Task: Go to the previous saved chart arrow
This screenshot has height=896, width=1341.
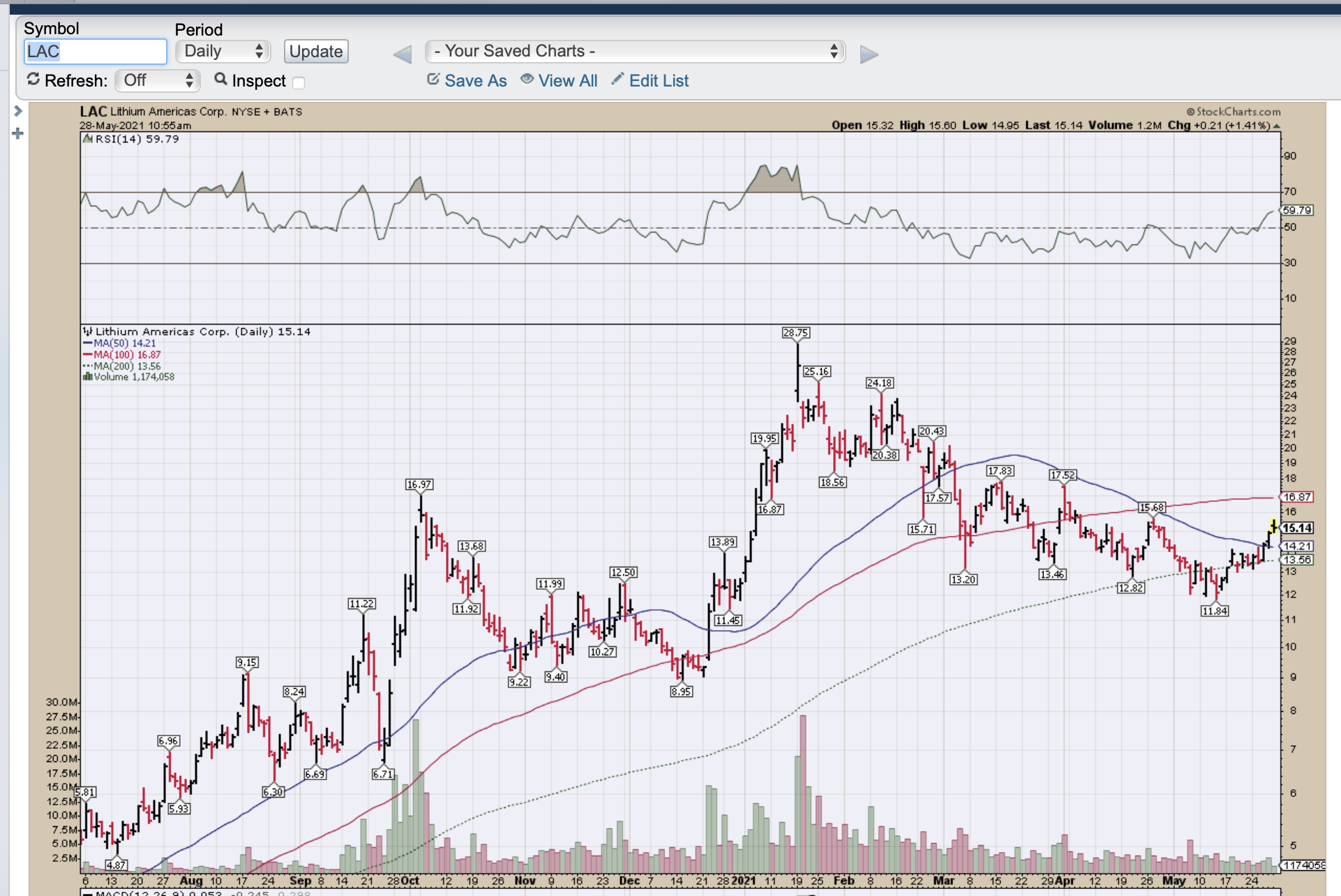Action: point(403,54)
